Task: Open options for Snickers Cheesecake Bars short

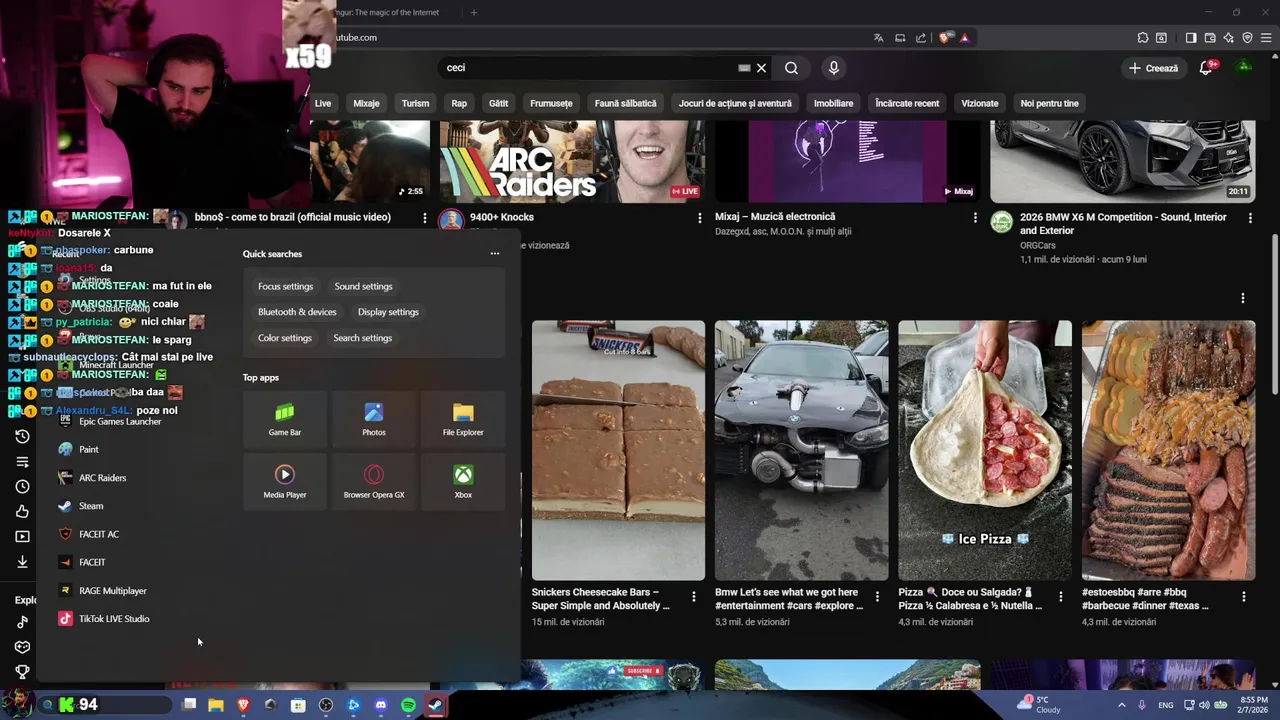Action: click(693, 597)
